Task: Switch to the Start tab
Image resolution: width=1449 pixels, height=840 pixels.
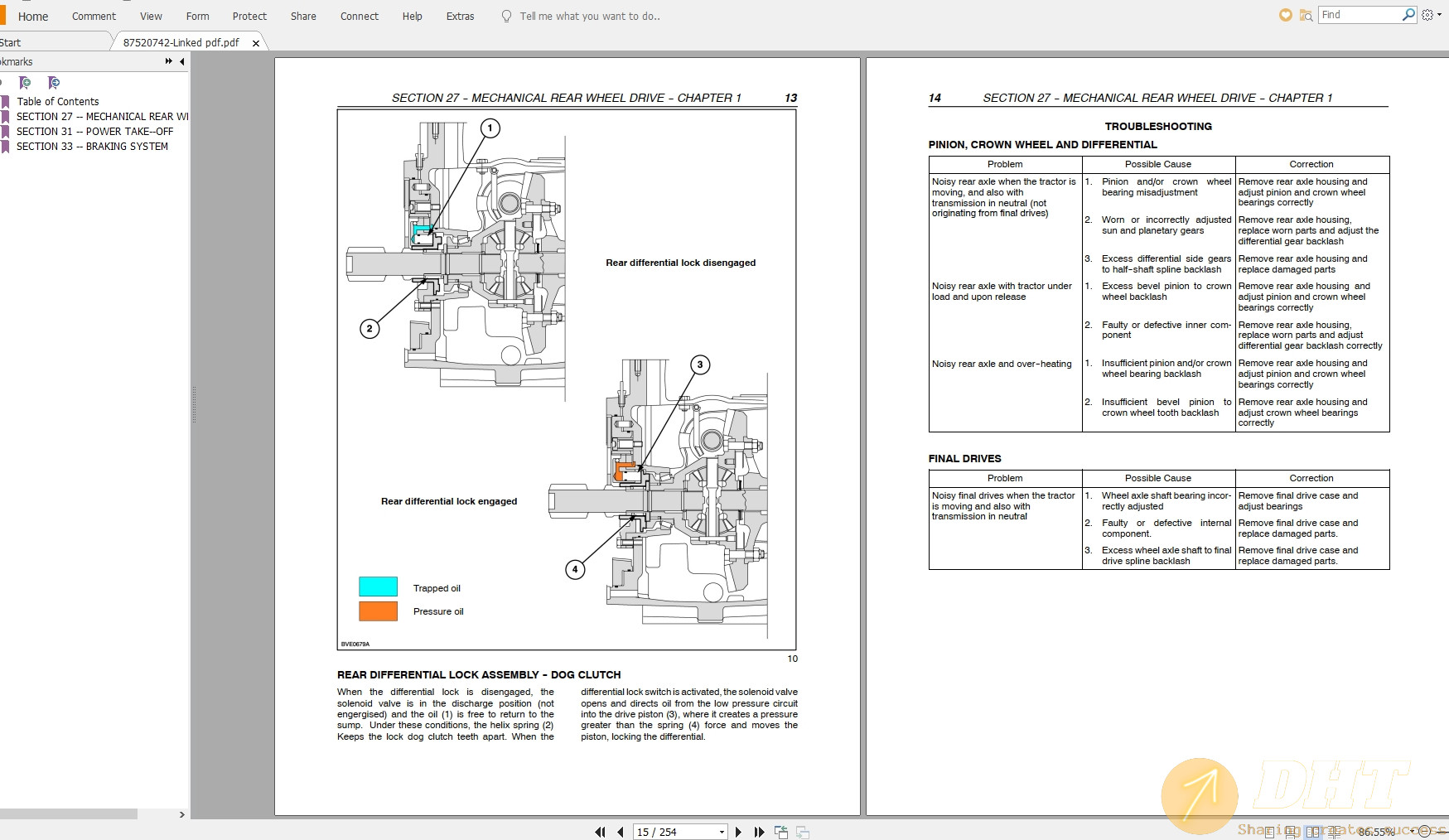Action: pyautogui.click(x=12, y=42)
